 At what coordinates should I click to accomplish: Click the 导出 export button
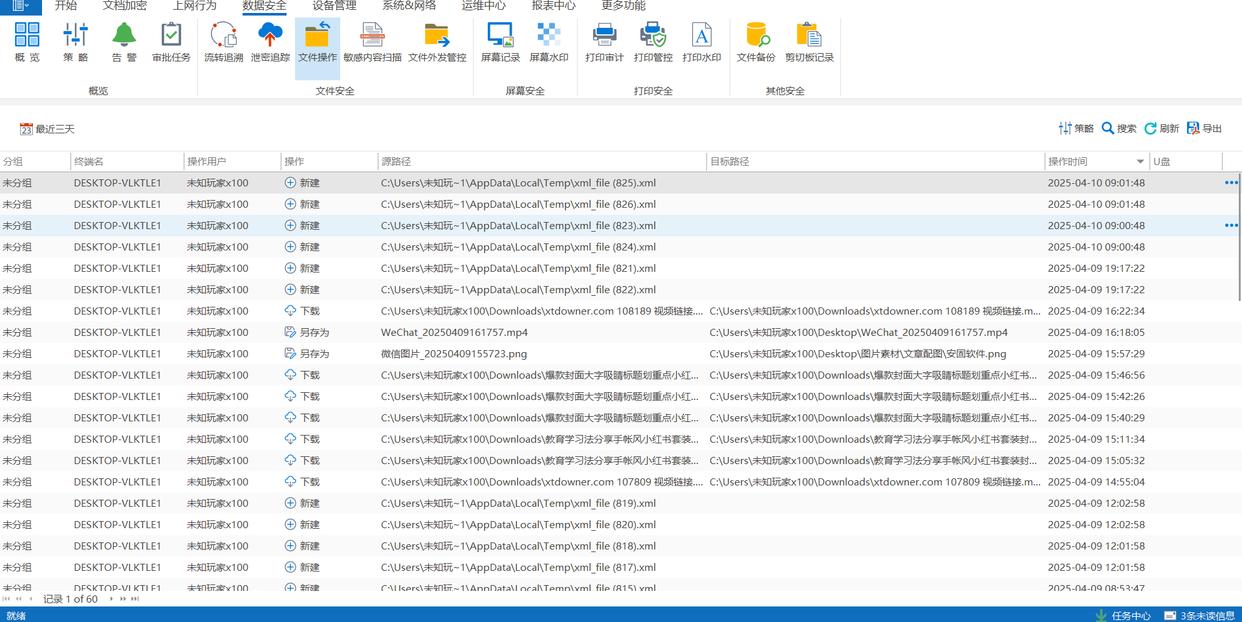1205,129
